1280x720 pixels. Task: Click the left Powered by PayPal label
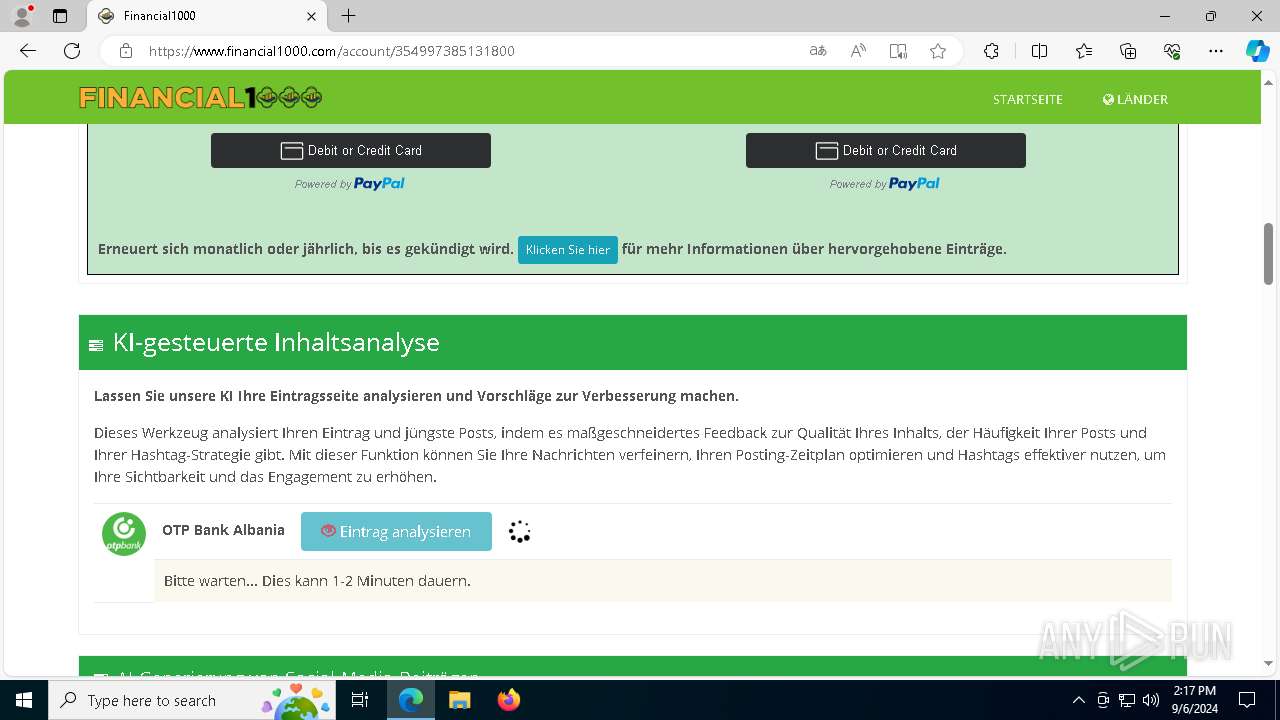pos(350,184)
